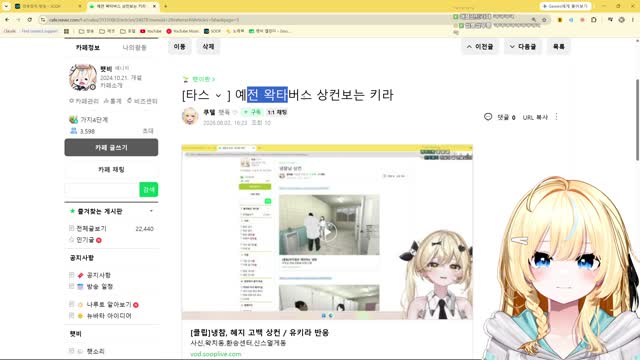Toggle the 즐겨찾는 게시판 star
Screen dimensions: 640x360
click(72, 211)
